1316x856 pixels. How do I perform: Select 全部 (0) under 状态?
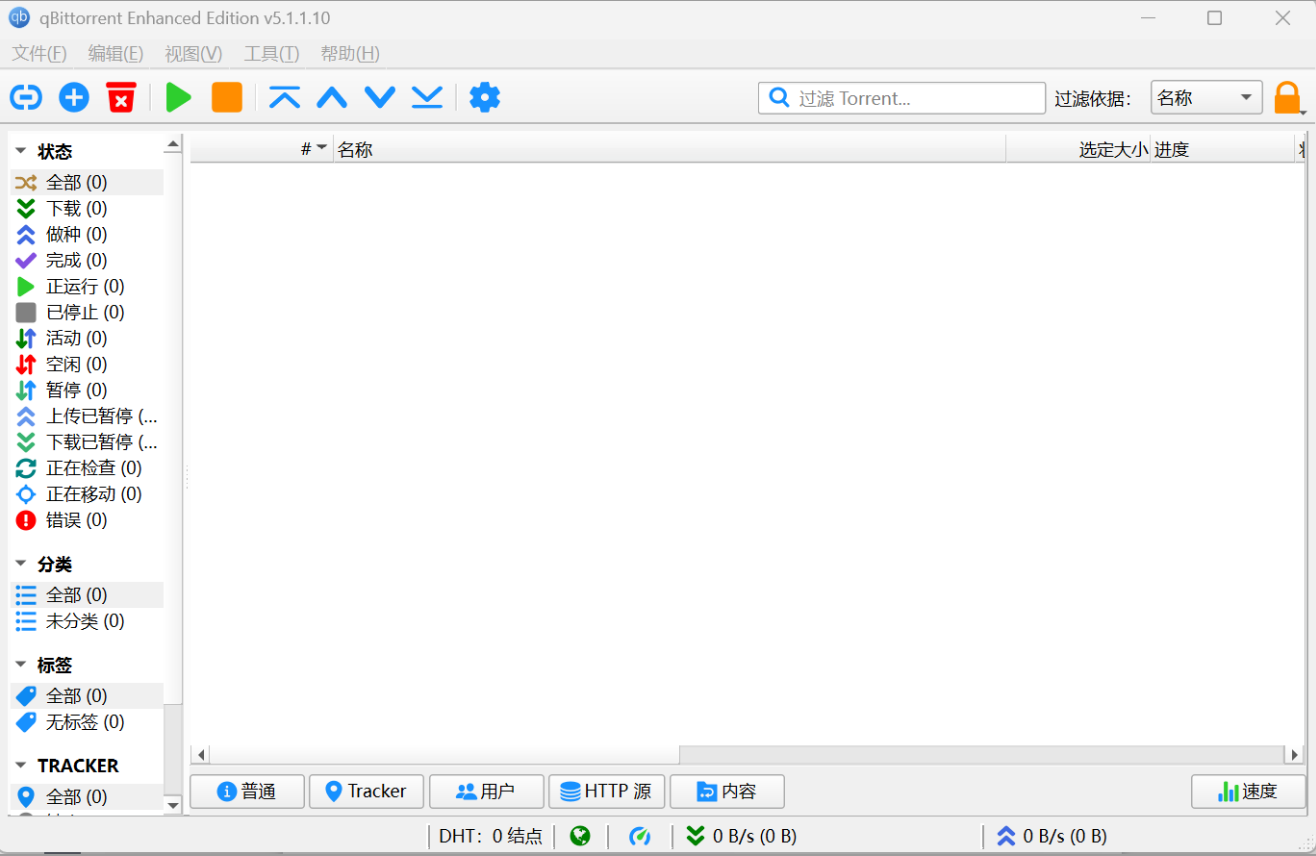pos(87,182)
